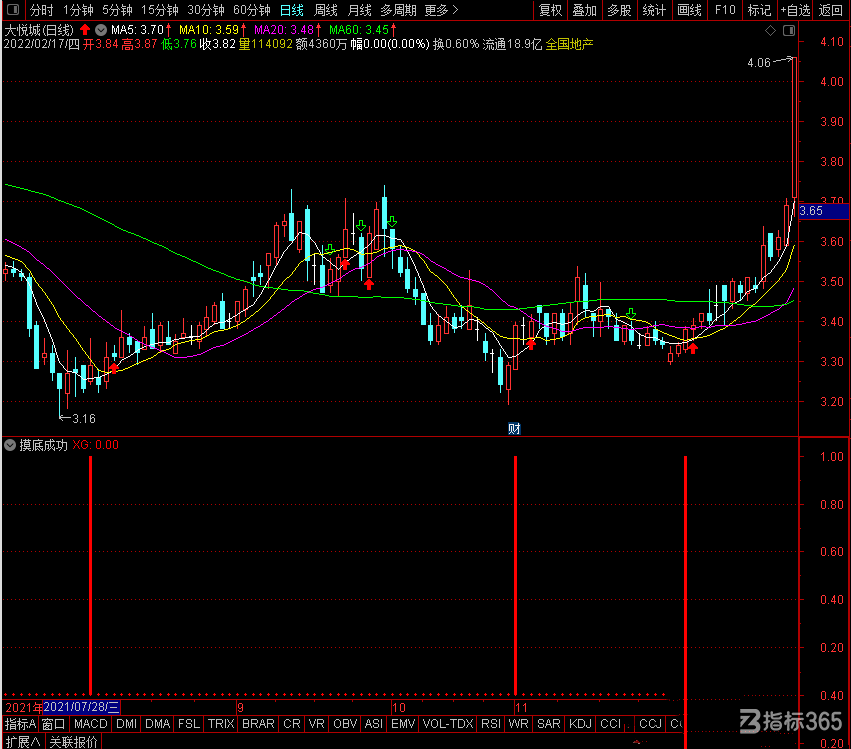This screenshot has height=749, width=851.
Task: Select the 5分钟 period
Action: pos(117,10)
